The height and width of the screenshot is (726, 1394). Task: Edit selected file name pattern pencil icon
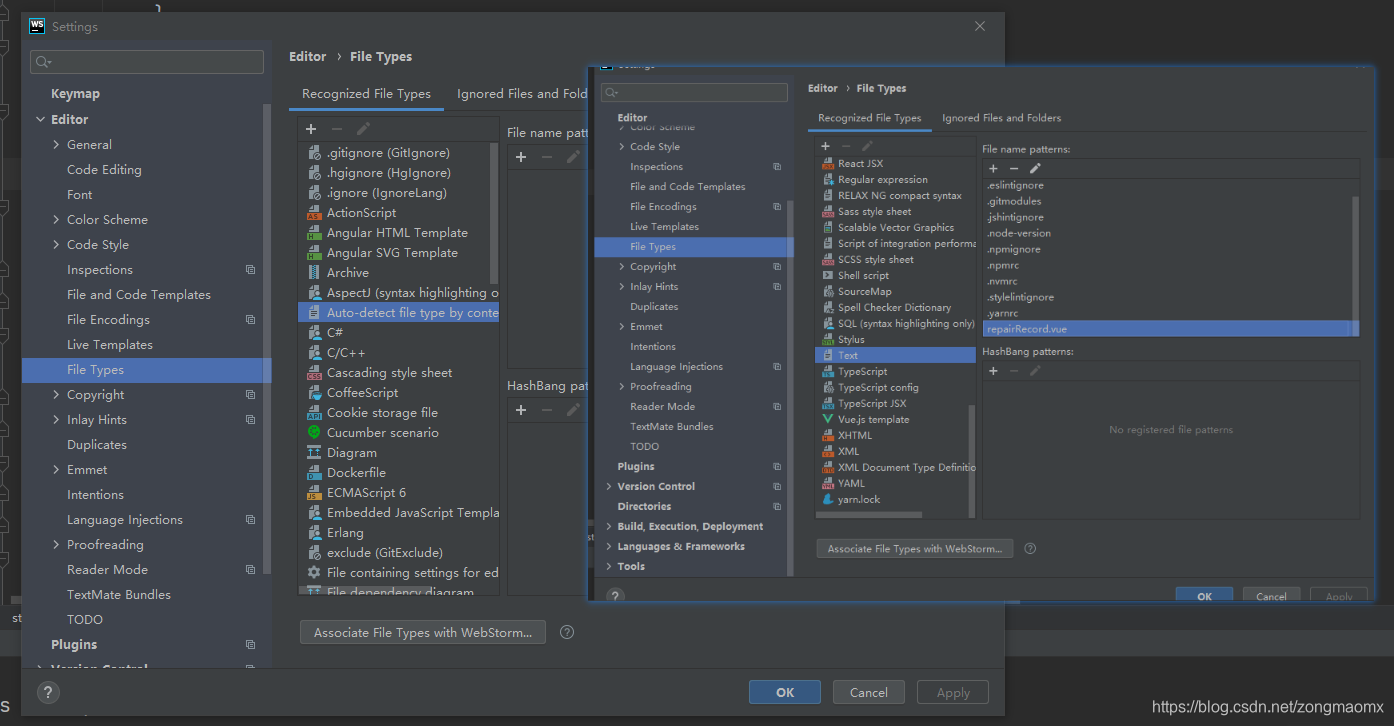[x=1035, y=169]
